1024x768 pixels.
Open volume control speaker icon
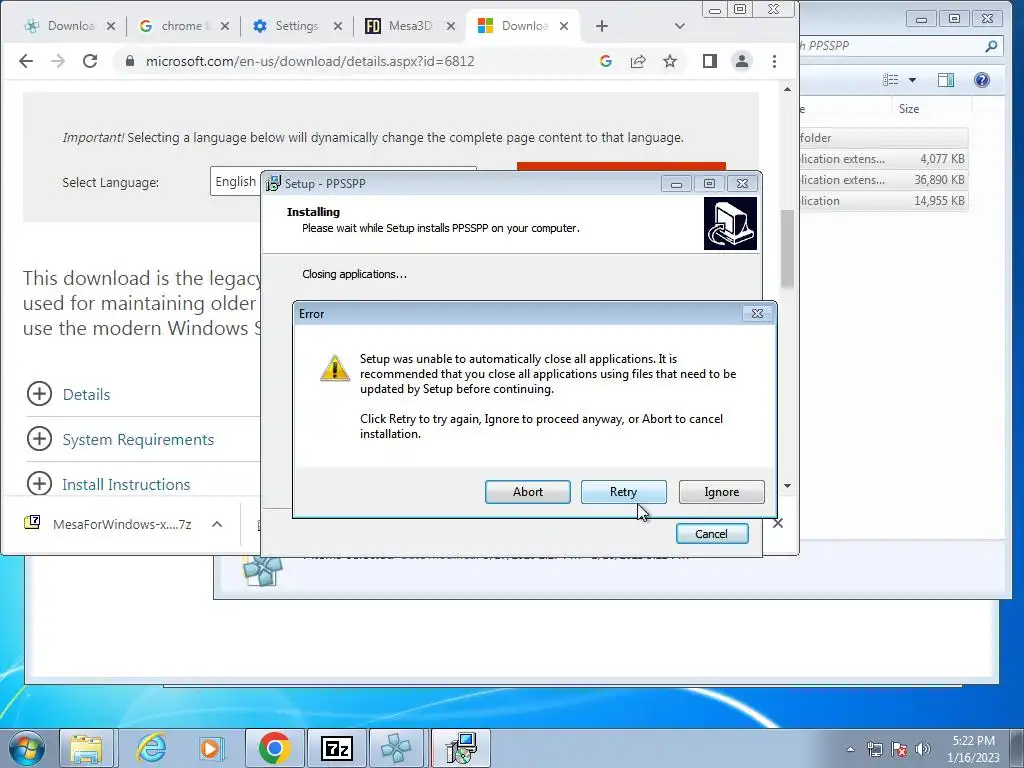pos(923,749)
